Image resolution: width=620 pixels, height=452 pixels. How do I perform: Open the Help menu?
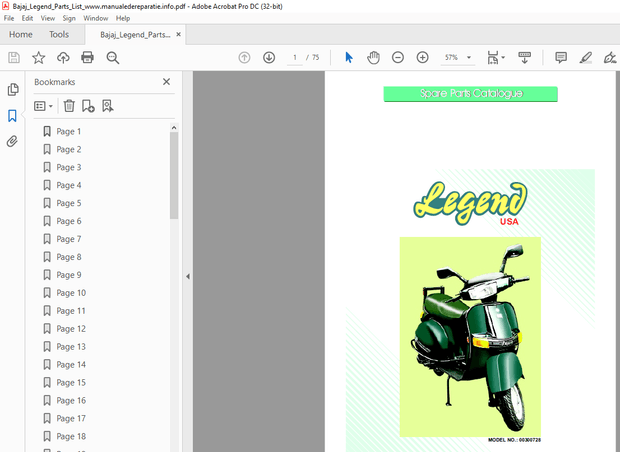(x=123, y=18)
